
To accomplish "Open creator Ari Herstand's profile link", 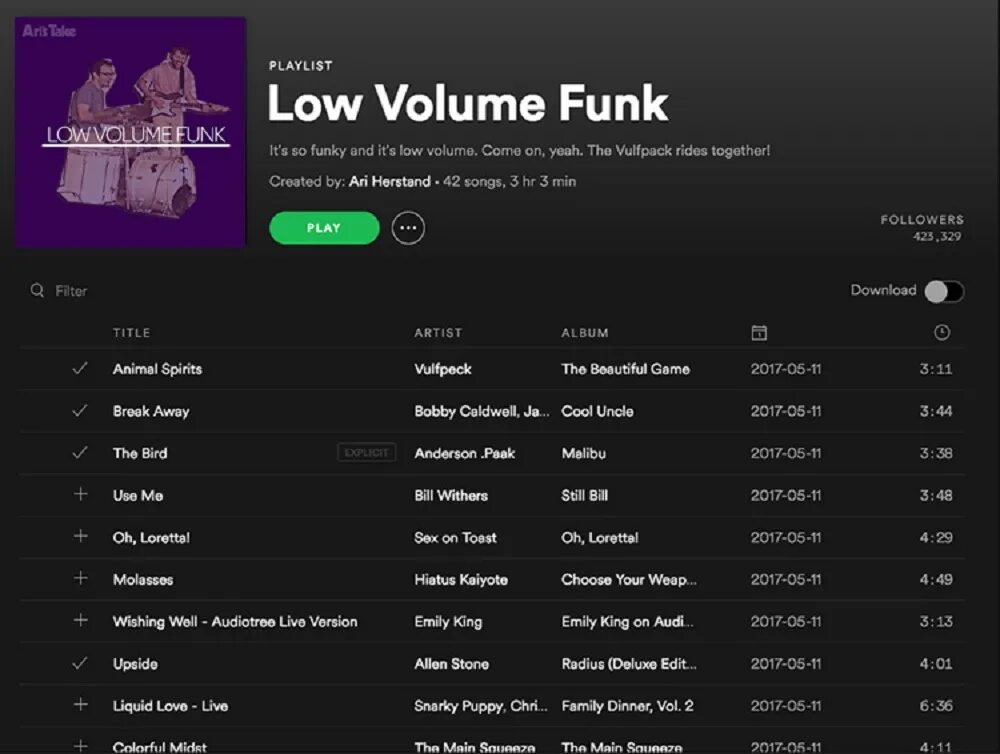I will click(x=390, y=181).
